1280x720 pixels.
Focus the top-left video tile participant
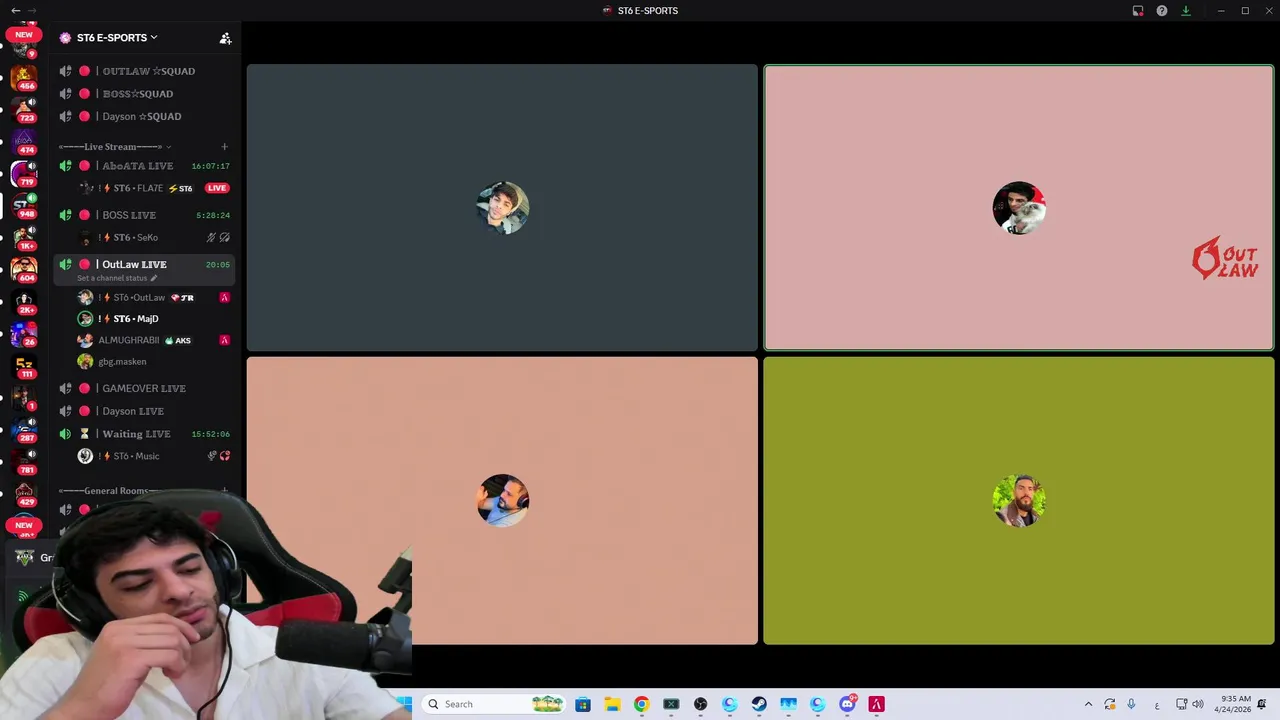coord(502,208)
